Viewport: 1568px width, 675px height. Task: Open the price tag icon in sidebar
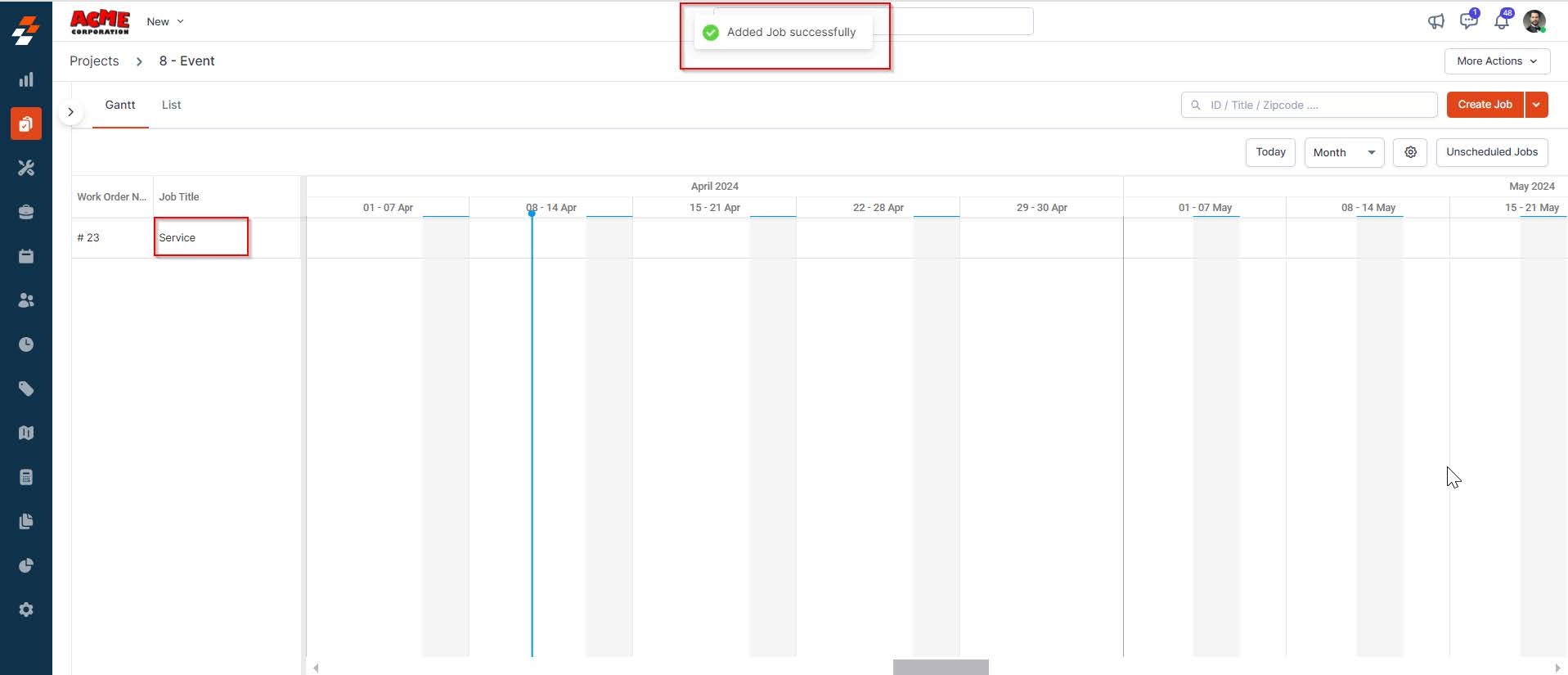tap(26, 389)
